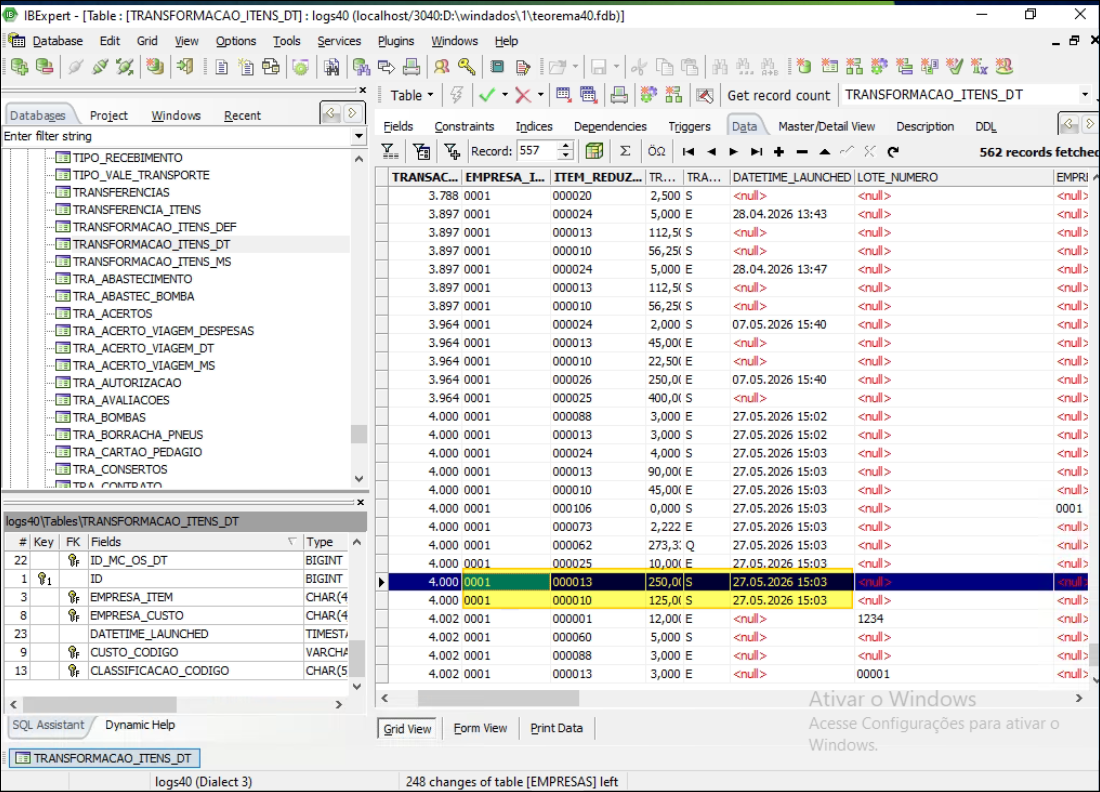Viewport: 1100px width, 792px height.
Task: Switch to the Project tab in explorer
Action: 109,115
